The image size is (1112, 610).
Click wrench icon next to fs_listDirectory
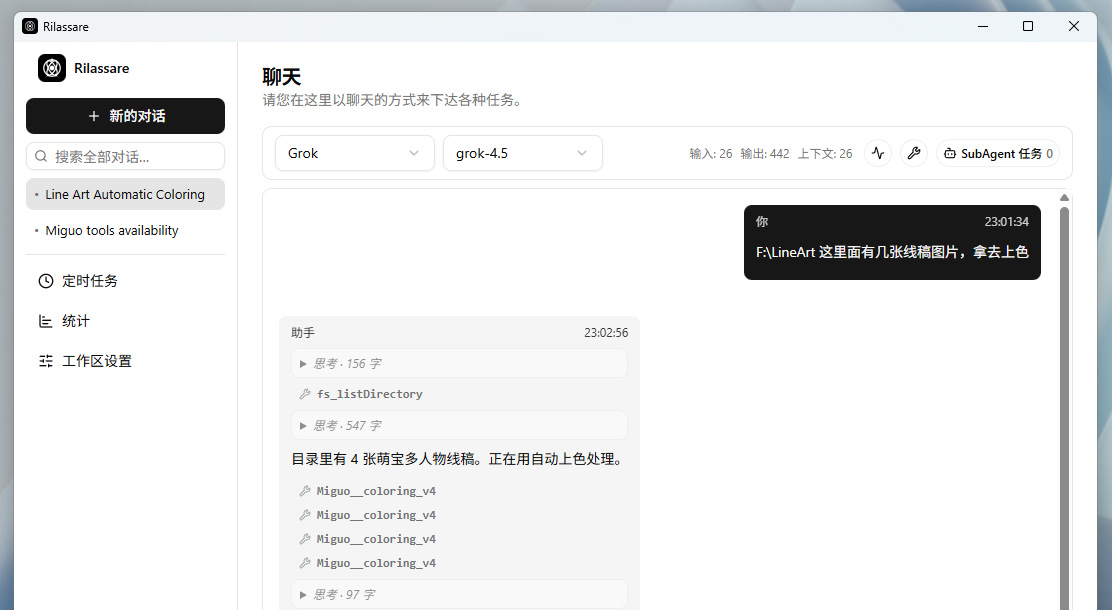tap(305, 394)
